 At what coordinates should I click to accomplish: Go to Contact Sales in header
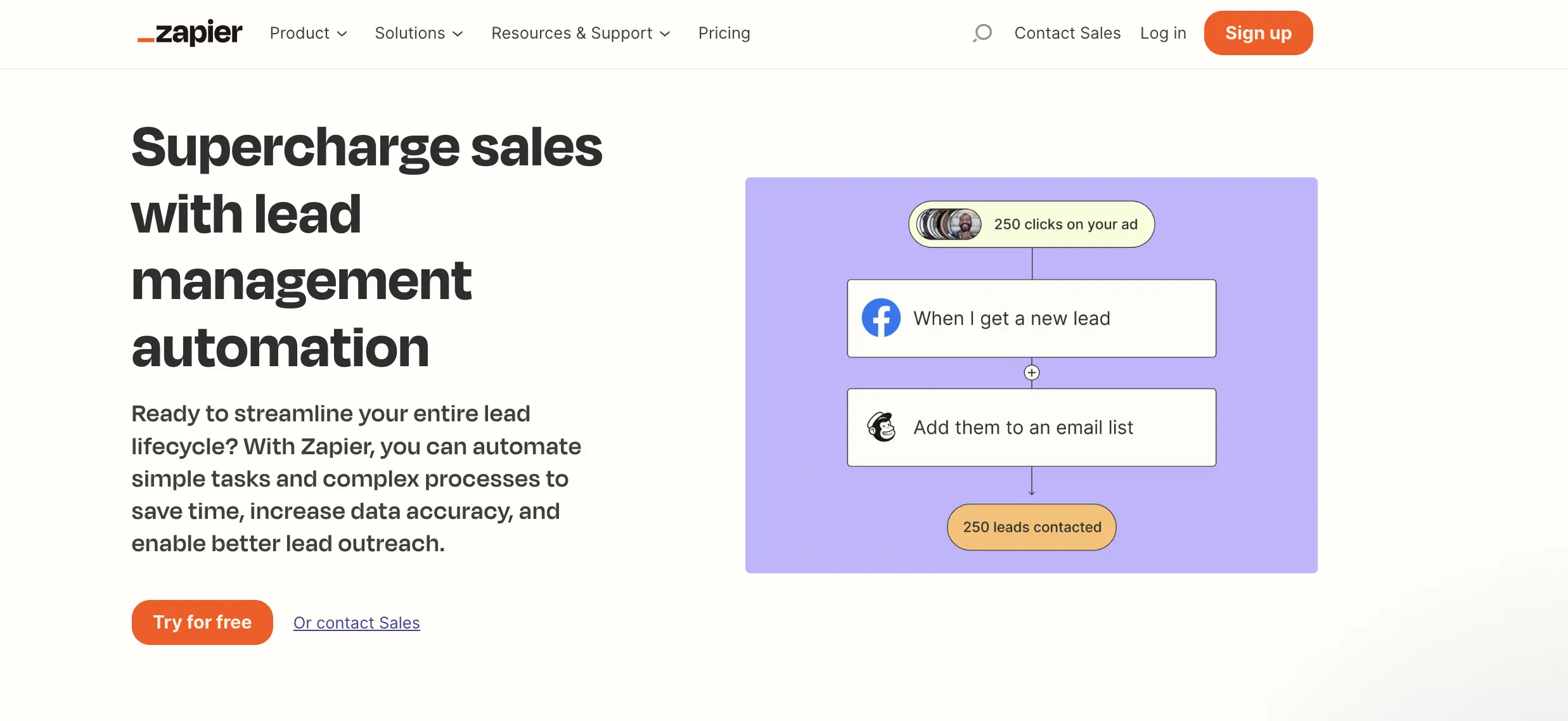1067,33
